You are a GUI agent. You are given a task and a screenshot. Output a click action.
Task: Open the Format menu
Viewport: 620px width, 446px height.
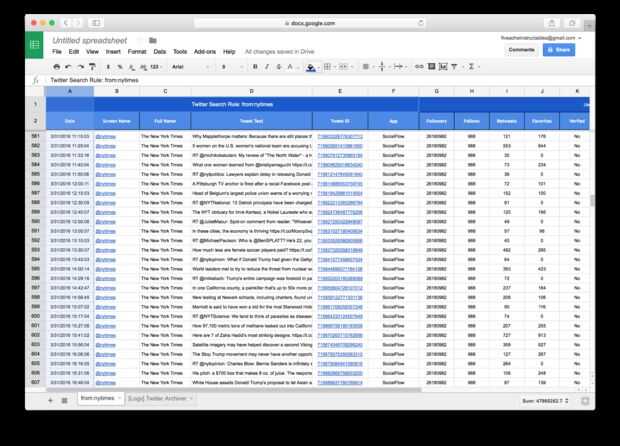(137, 52)
